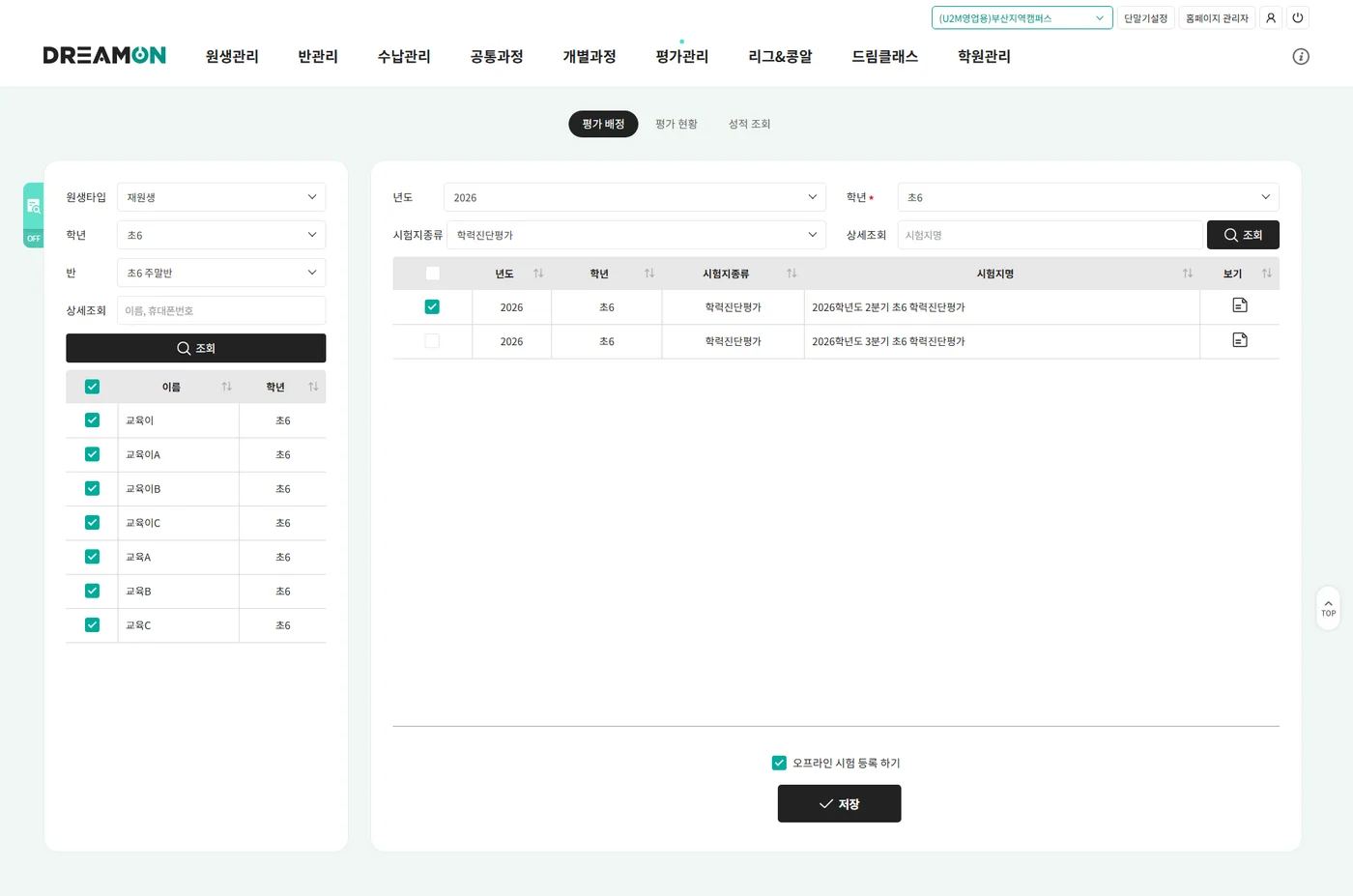This screenshot has height=896, width=1353.
Task: Open 개별과정 menu
Action: [x=590, y=56]
